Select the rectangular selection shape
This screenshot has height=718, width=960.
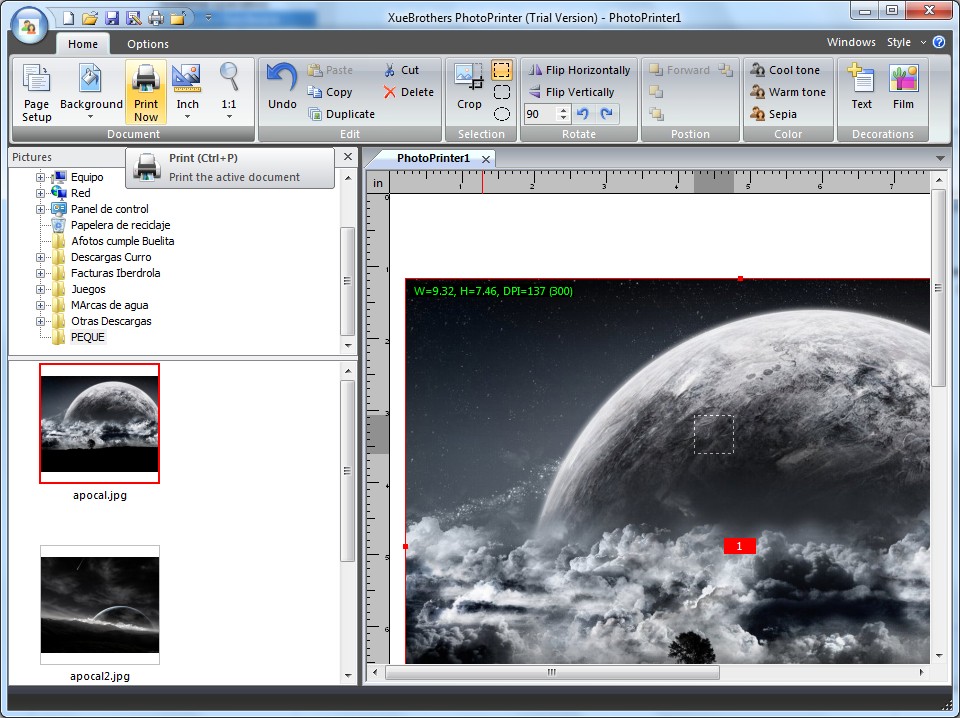coord(501,70)
